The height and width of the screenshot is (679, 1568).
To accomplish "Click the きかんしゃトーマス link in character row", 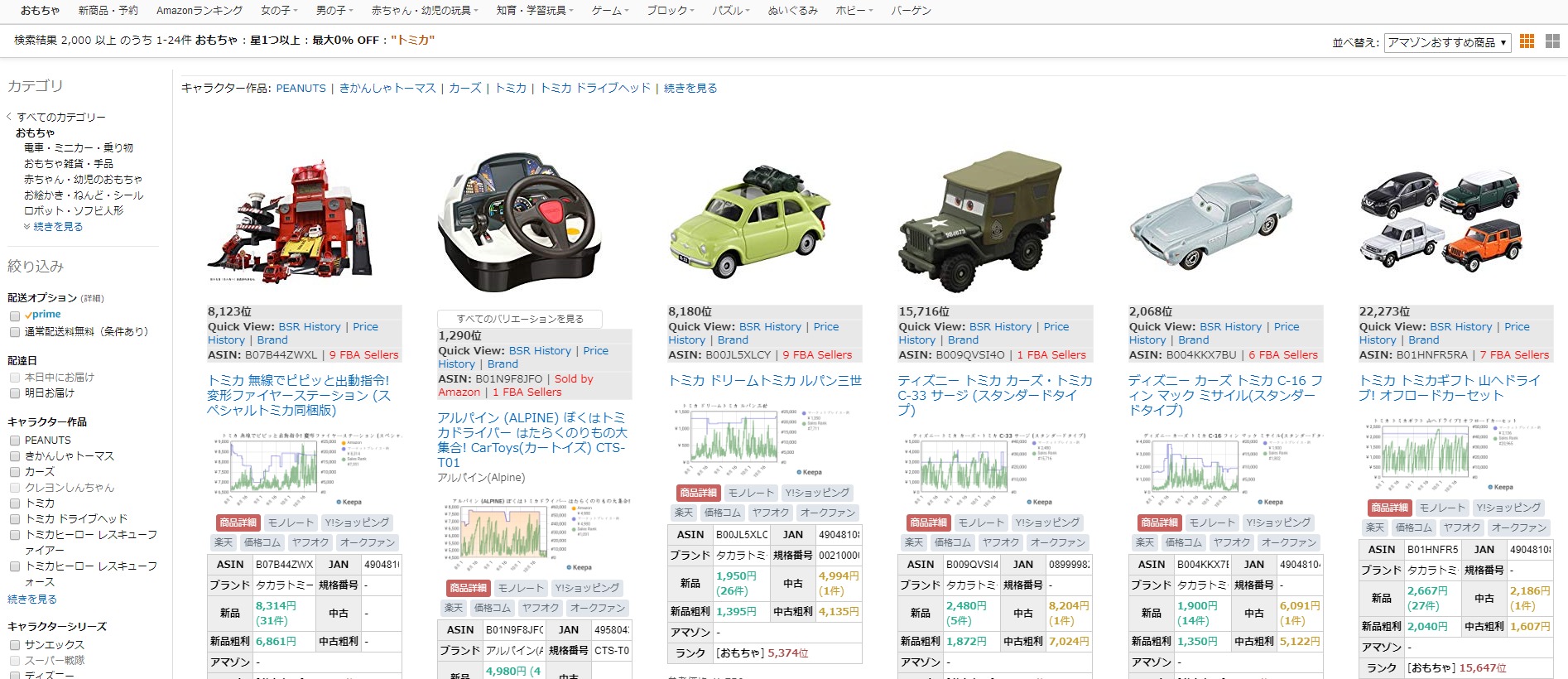I will [387, 89].
